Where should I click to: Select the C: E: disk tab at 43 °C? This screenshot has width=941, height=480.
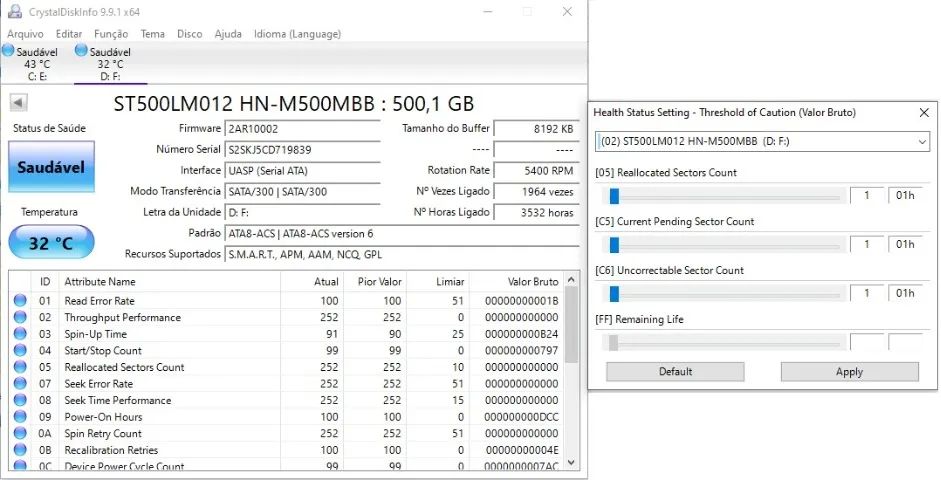[37, 64]
